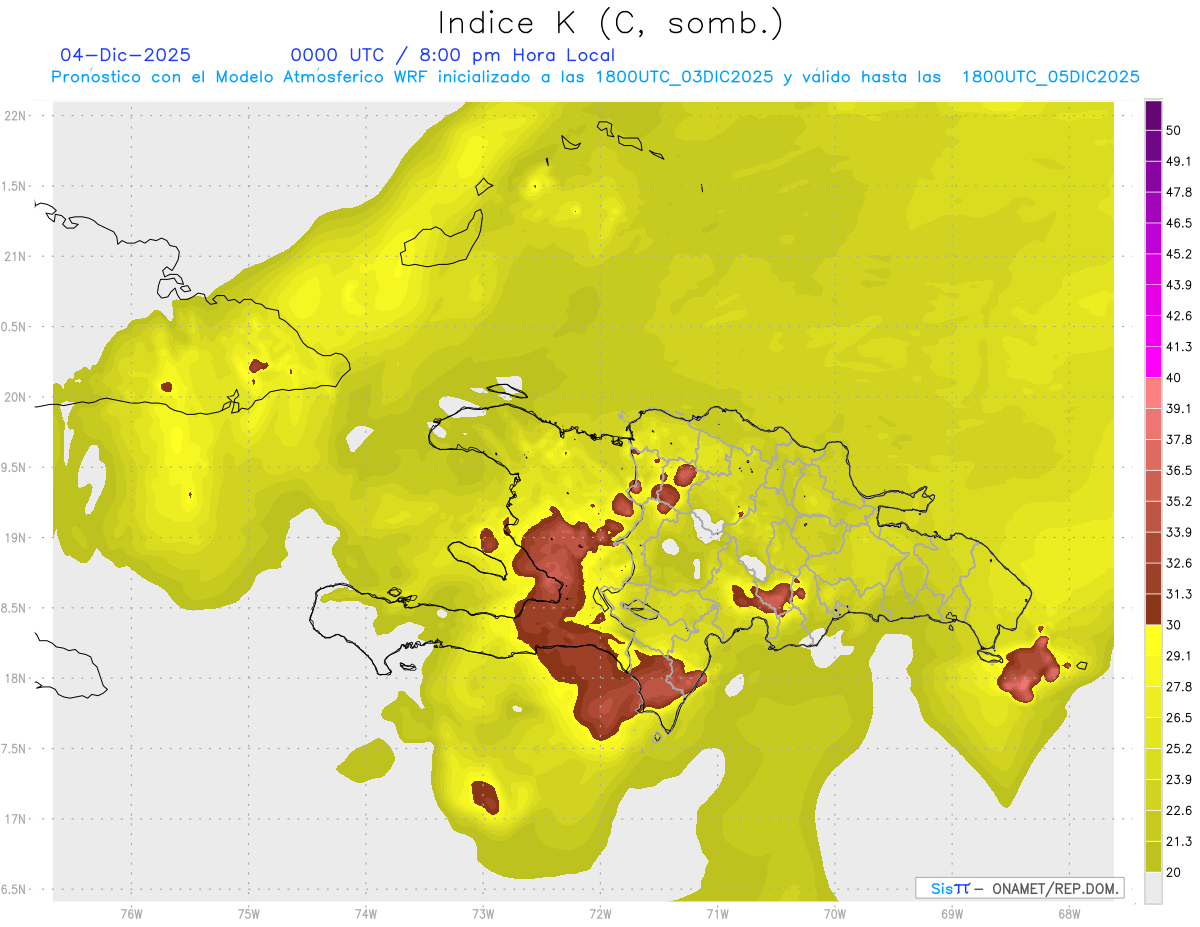This screenshot has height=927, width=1200.
Task: Click the latitude axis label "17N"
Action: [15, 819]
